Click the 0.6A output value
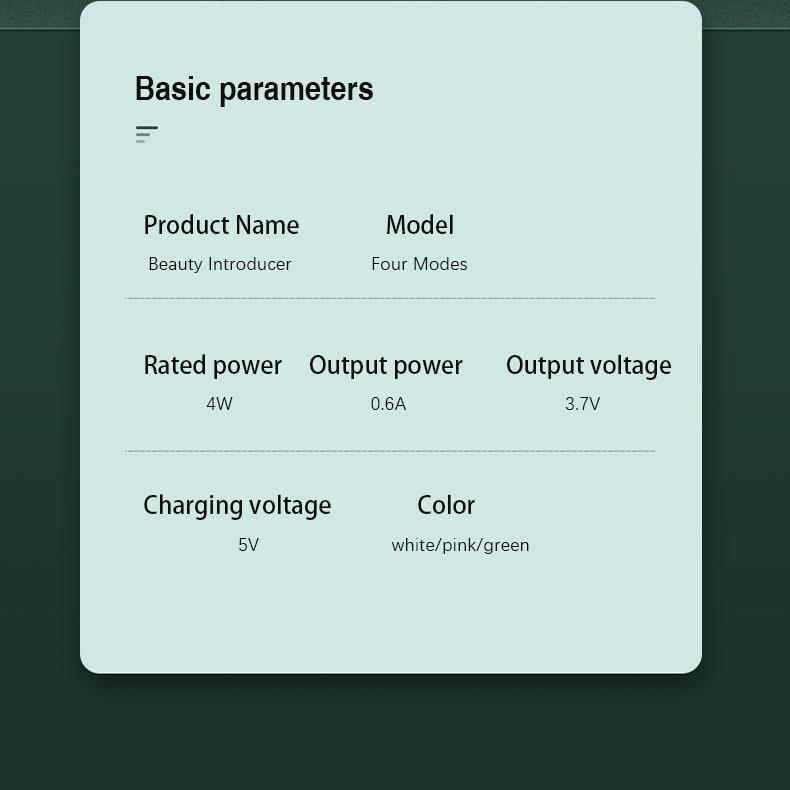The height and width of the screenshot is (790, 790). click(x=388, y=404)
